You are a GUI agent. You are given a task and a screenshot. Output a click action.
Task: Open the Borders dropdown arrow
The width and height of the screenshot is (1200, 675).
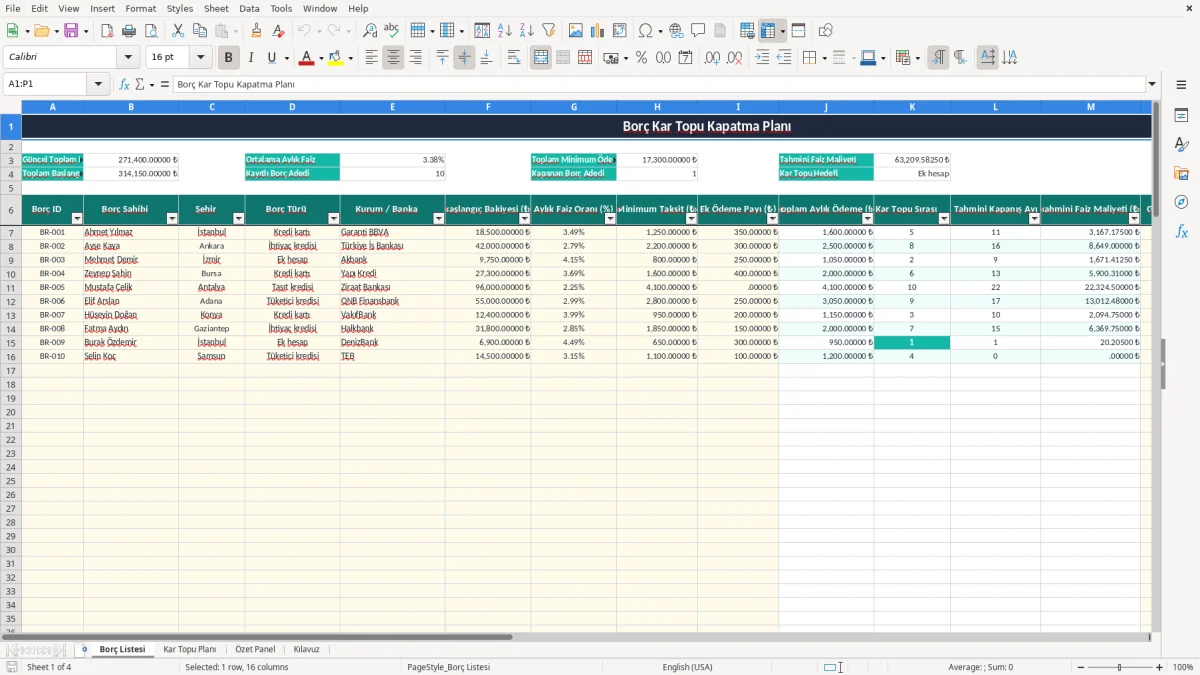[824, 58]
